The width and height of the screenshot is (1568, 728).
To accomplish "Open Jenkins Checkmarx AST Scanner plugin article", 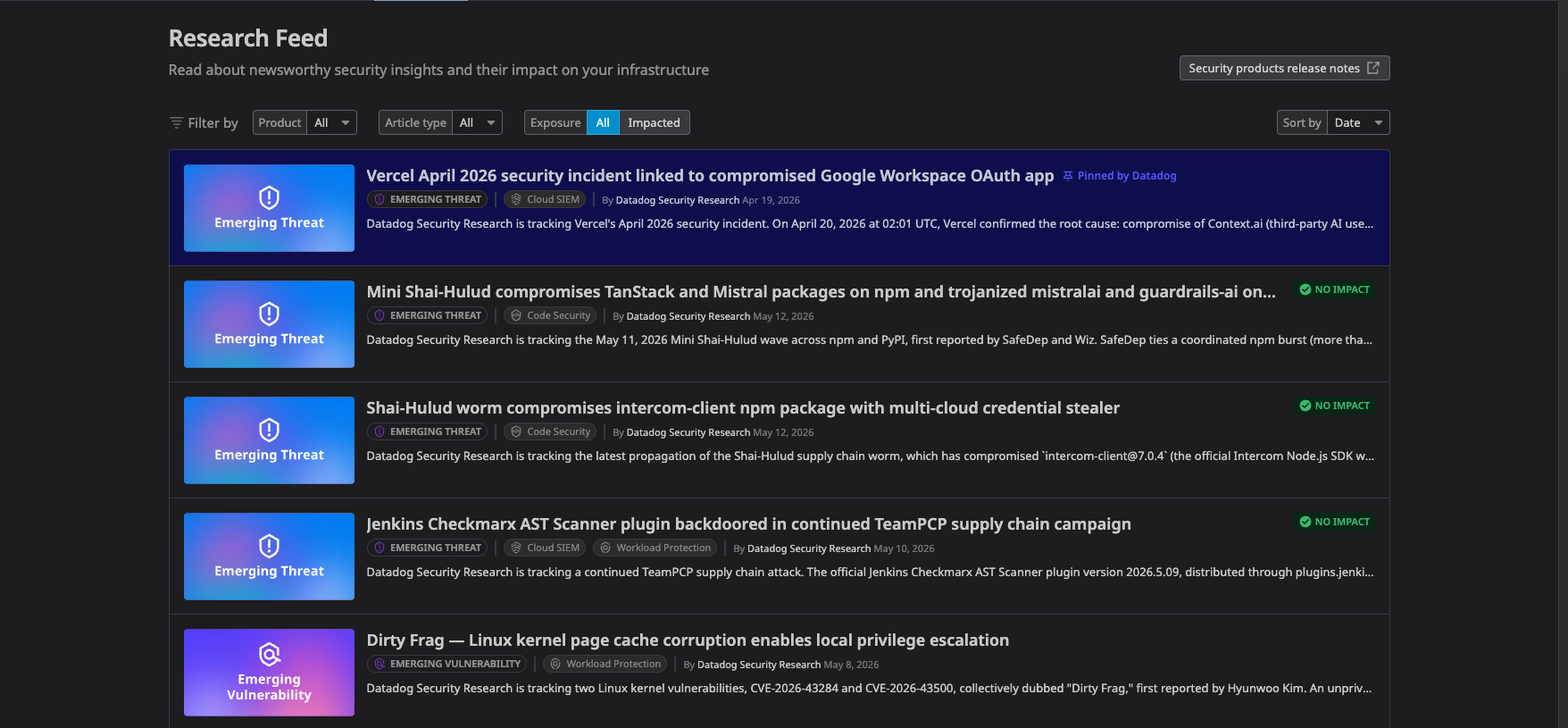I will pos(749,524).
